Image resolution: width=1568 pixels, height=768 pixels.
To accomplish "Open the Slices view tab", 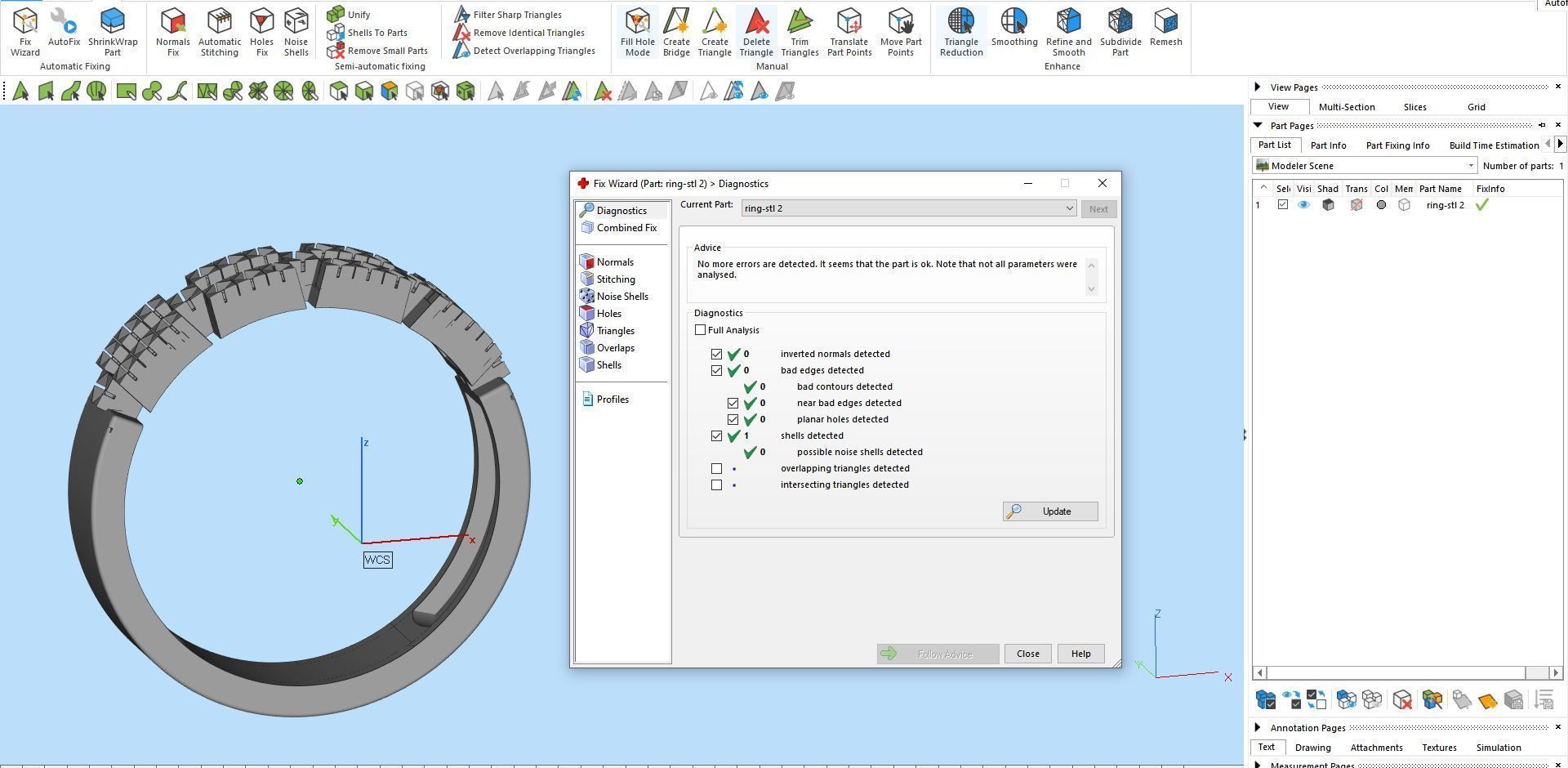I will click(1414, 107).
